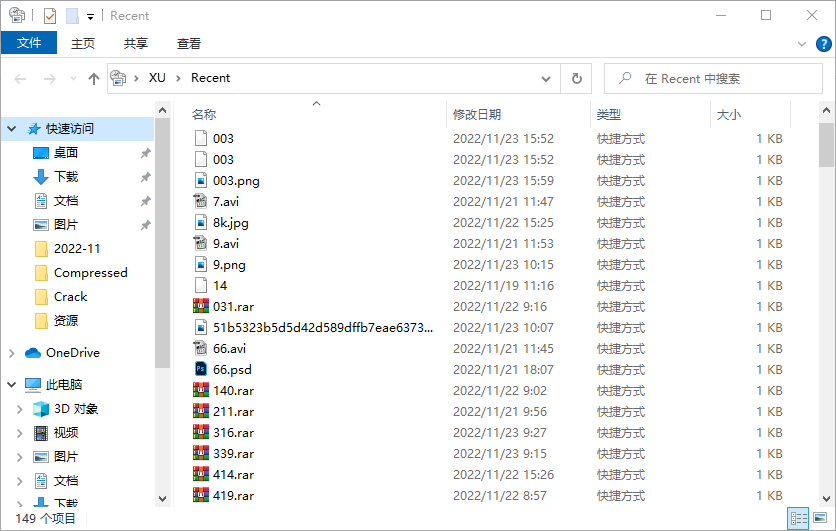Unpin 桌面 from Quick access
Image resolution: width=836 pixels, height=531 pixels.
pos(145,153)
